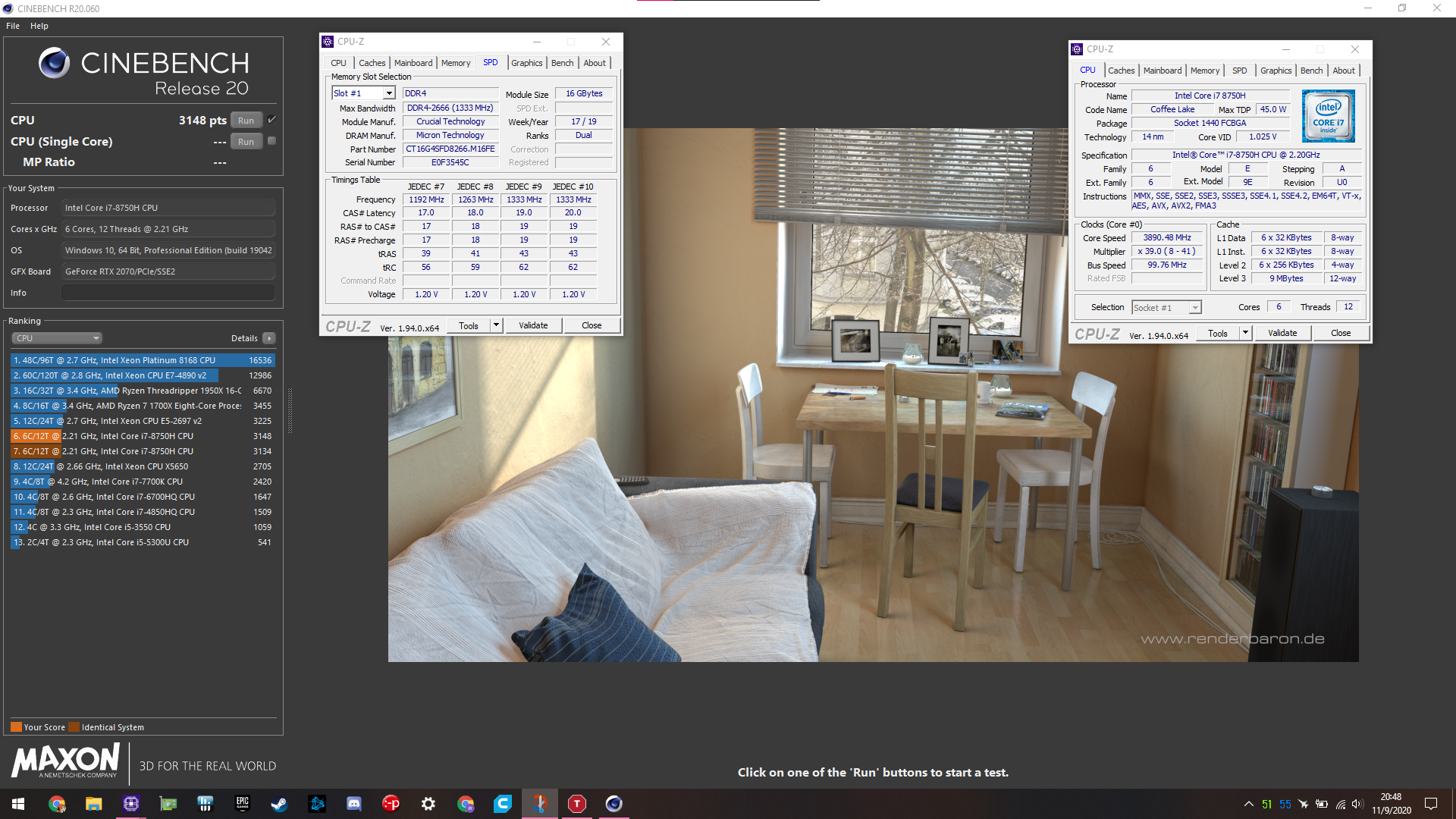The image size is (1456, 819).
Task: Click the Cinebench CPU Run button
Action: [246, 120]
